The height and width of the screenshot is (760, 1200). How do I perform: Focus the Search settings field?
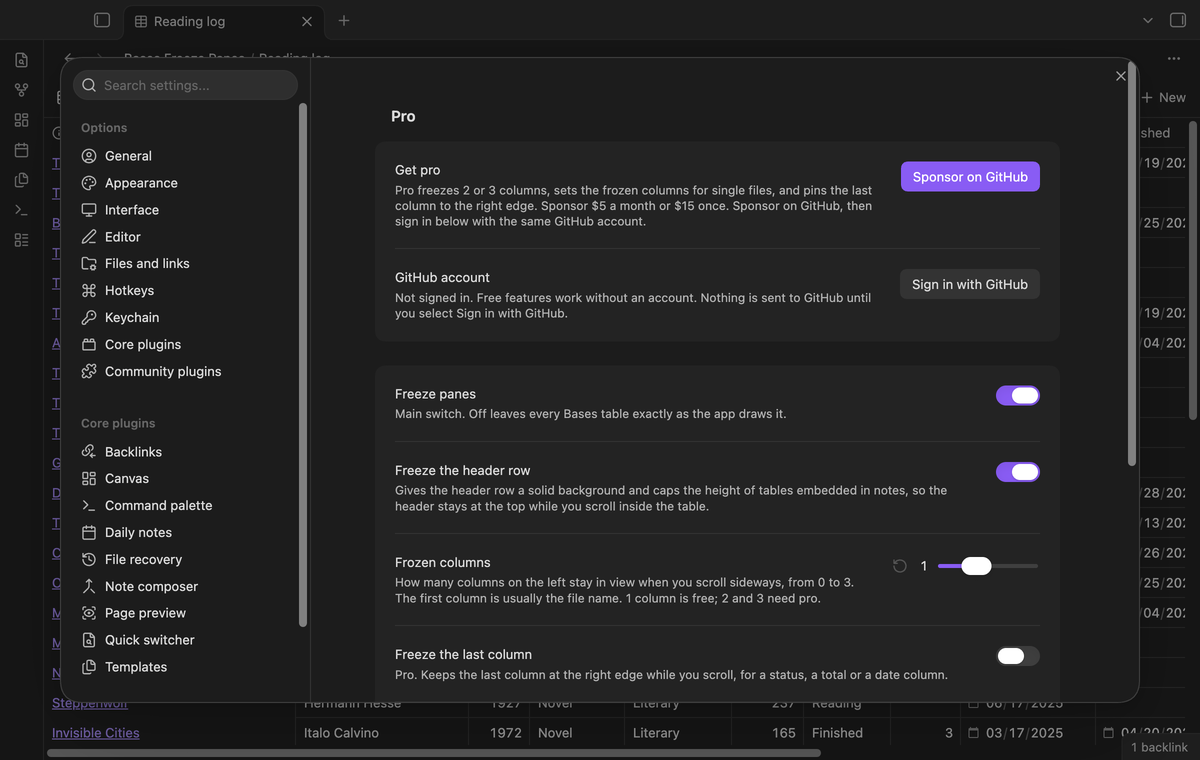(x=186, y=85)
